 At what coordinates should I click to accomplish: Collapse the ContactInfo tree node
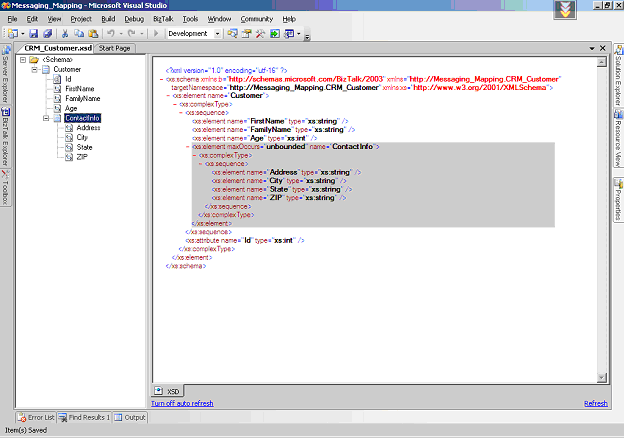point(46,118)
